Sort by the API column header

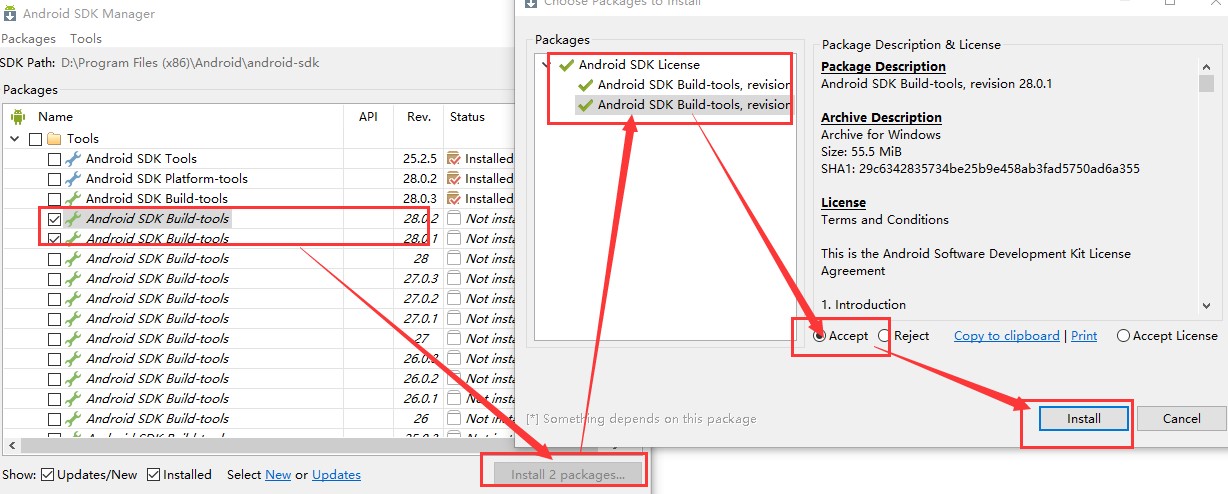coord(369,117)
